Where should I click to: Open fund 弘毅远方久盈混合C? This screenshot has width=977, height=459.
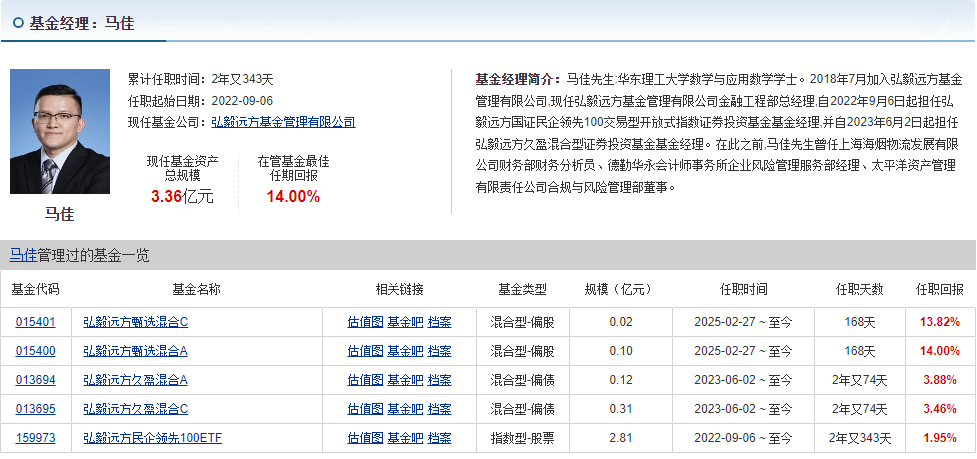[135, 409]
